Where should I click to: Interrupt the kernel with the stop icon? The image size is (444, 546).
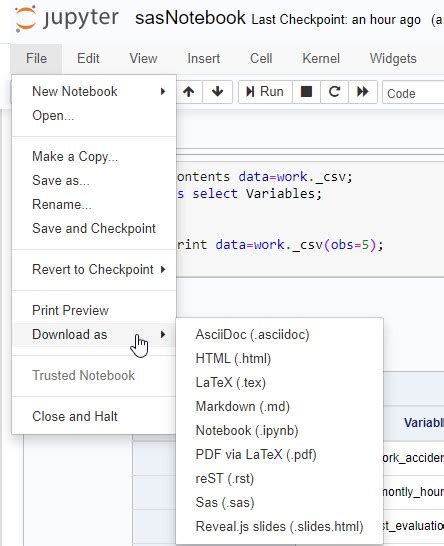pos(306,92)
